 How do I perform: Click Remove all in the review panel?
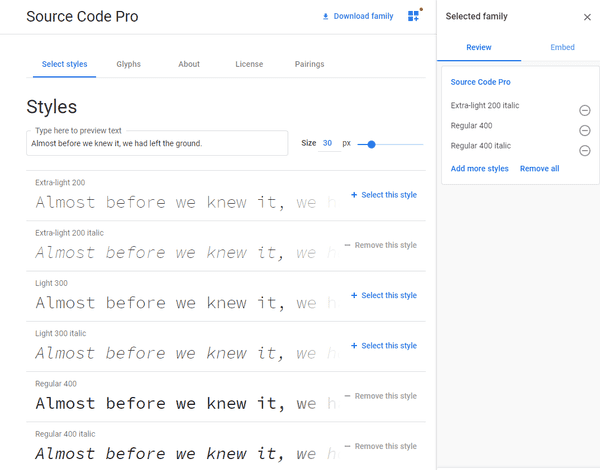[539, 169]
